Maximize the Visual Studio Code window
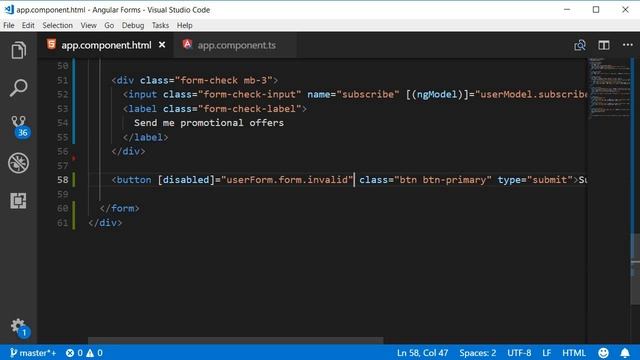Image resolution: width=640 pixels, height=360 pixels. (596, 9)
